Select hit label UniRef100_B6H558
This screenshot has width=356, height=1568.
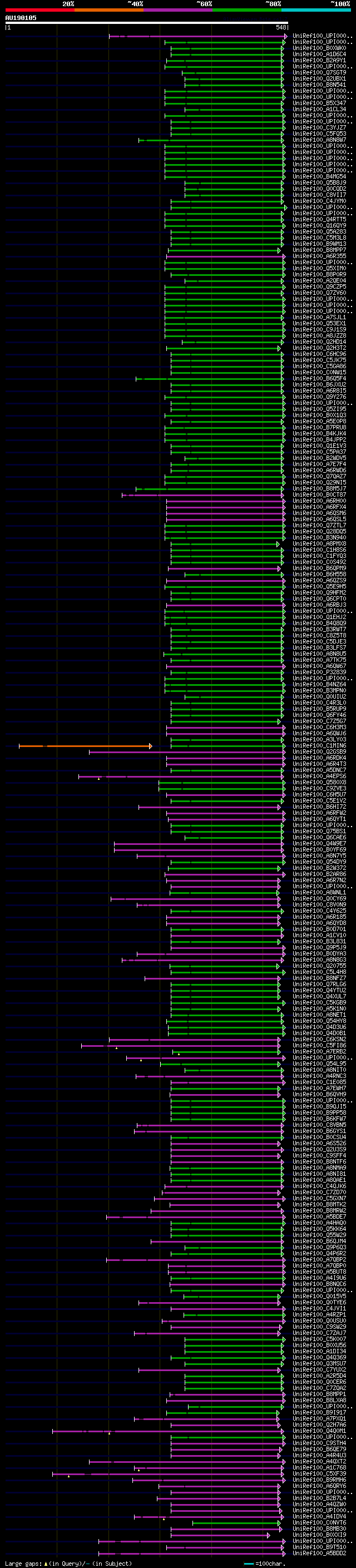(319, 574)
